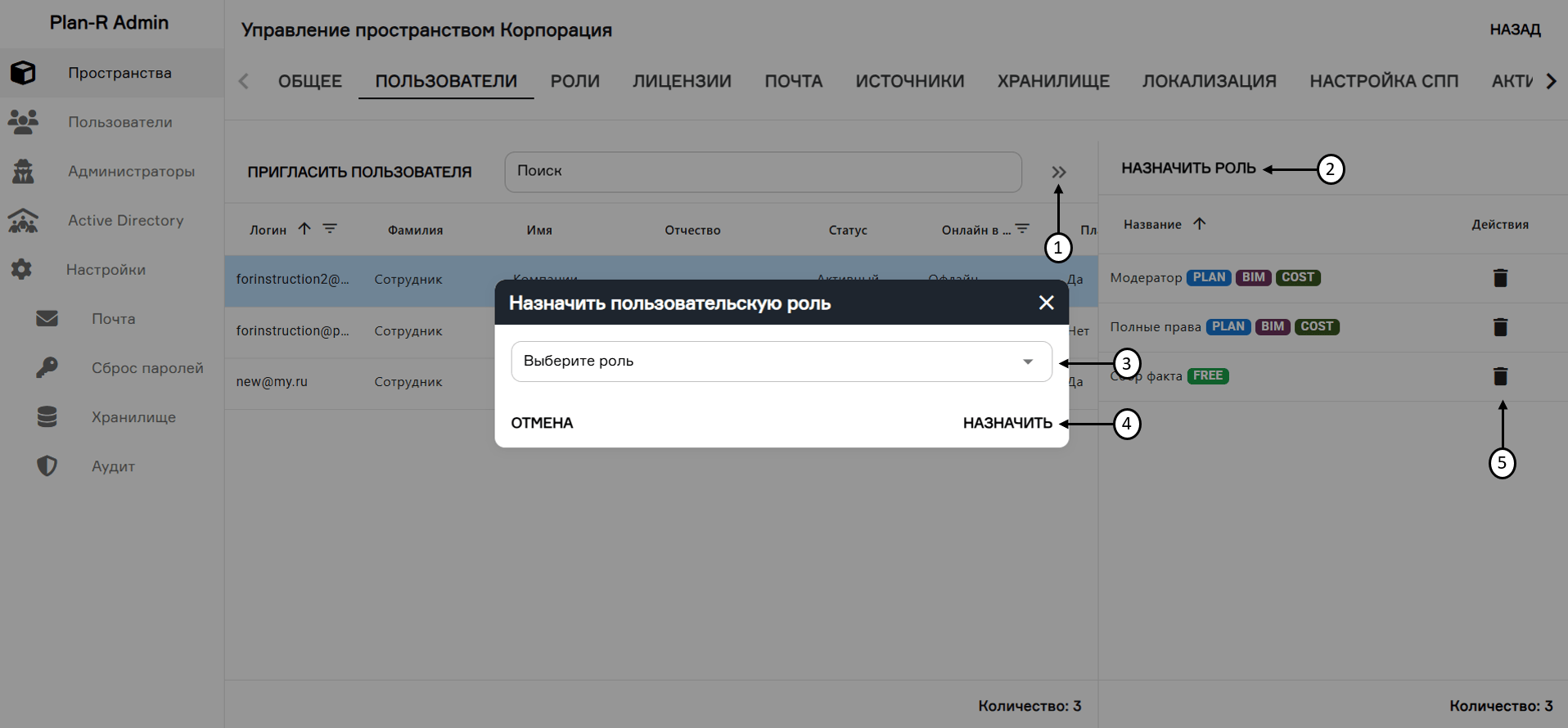Click trash icon for Полные права role

1500,327
